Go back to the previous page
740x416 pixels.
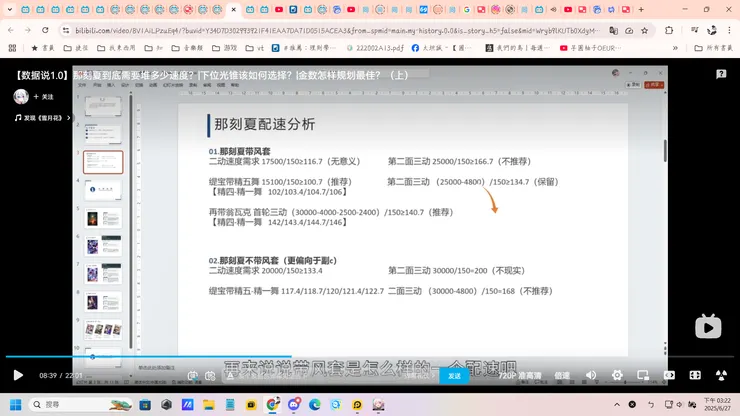(11, 30)
